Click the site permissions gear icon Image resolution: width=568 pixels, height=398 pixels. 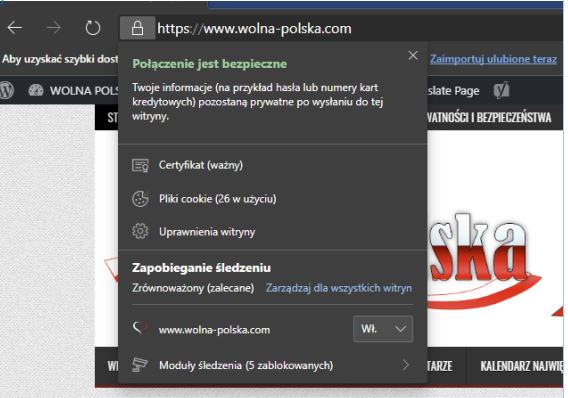click(x=140, y=231)
